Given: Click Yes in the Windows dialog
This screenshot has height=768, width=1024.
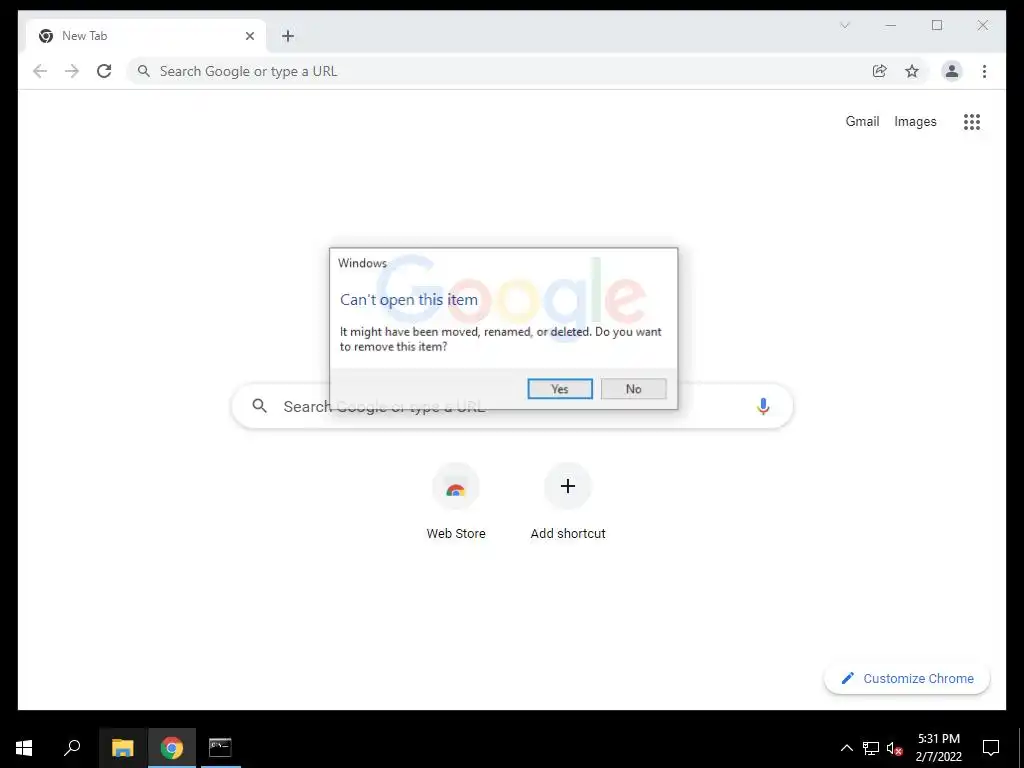Looking at the screenshot, I should tap(560, 389).
